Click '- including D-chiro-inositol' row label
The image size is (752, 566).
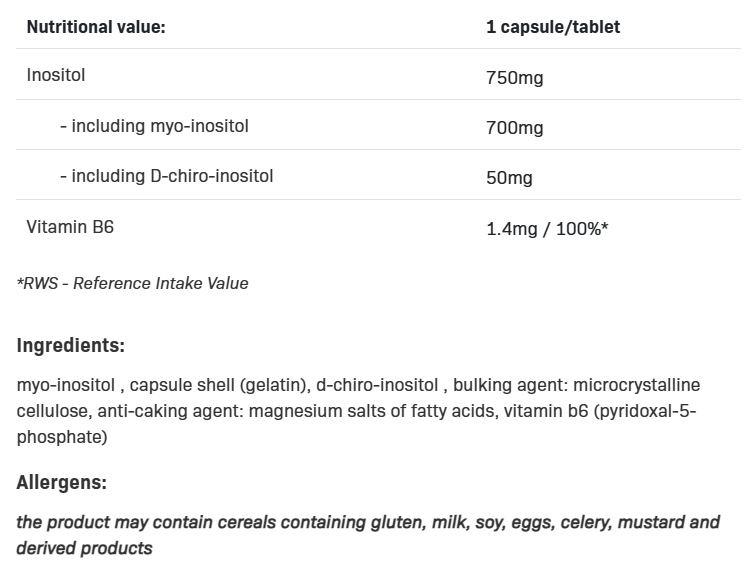coord(166,176)
